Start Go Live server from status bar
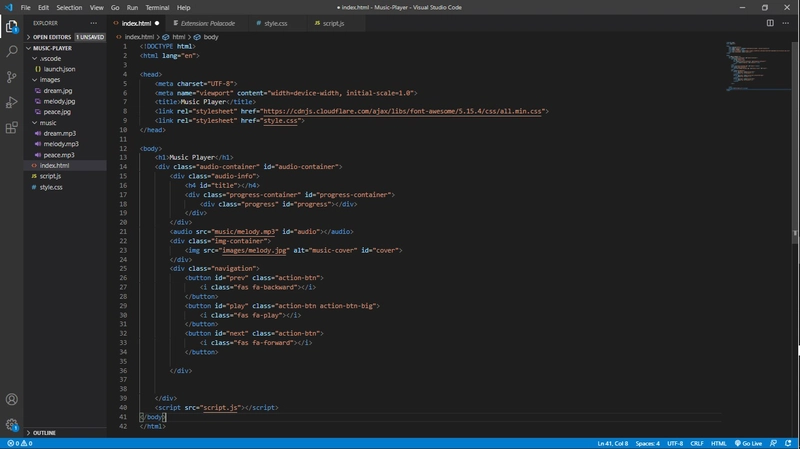This screenshot has width=800, height=449. point(749,443)
